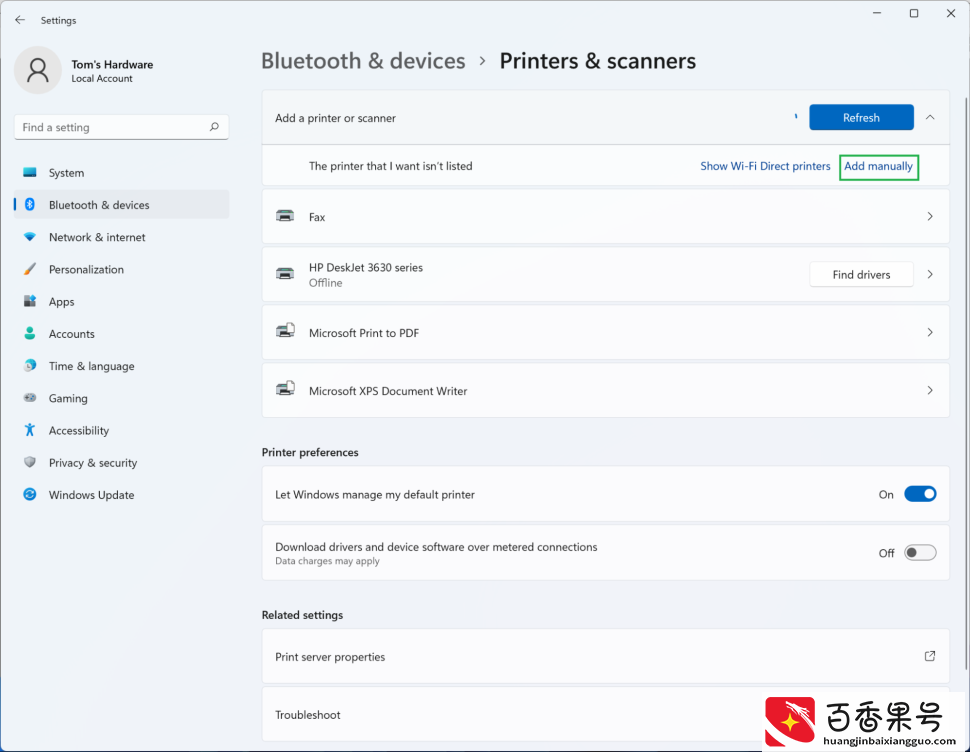This screenshot has width=970, height=752.
Task: Open Personalization settings
Action: 122,269
